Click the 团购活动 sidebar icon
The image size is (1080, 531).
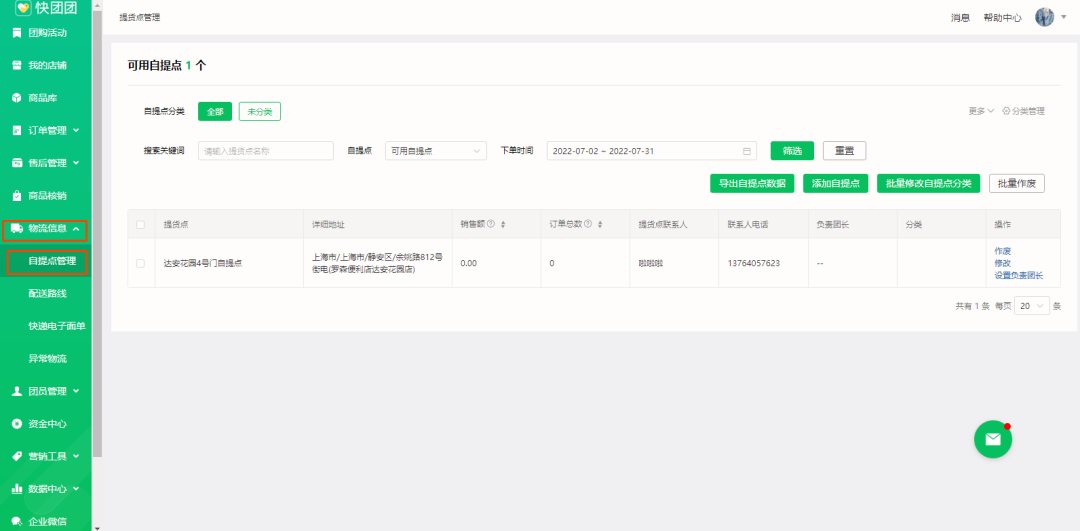(17, 32)
